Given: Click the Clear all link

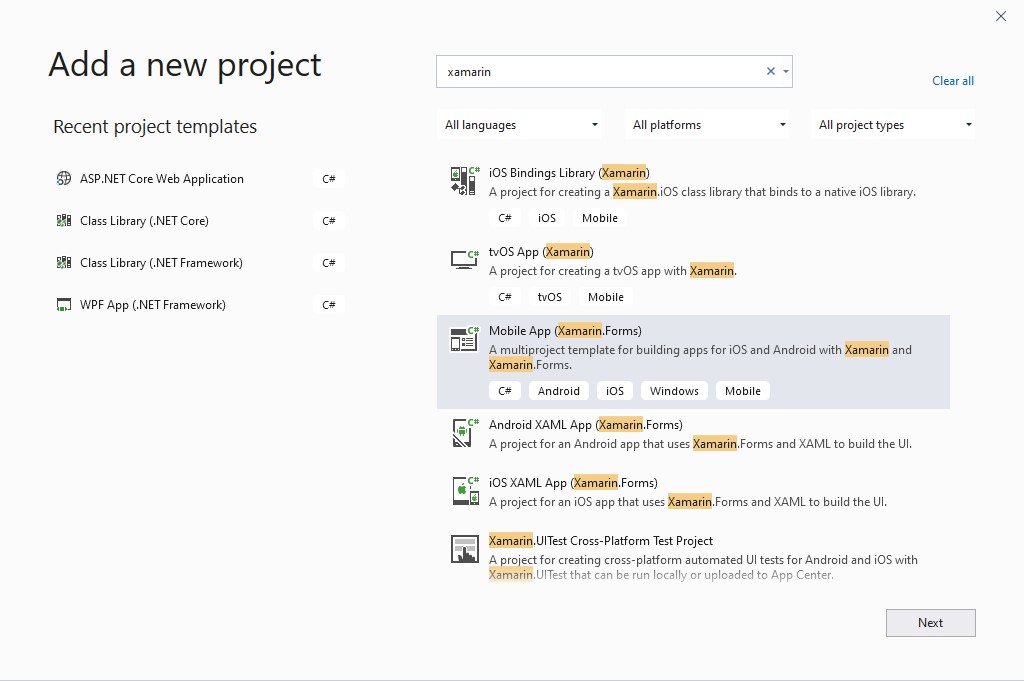Looking at the screenshot, I should 953,81.
